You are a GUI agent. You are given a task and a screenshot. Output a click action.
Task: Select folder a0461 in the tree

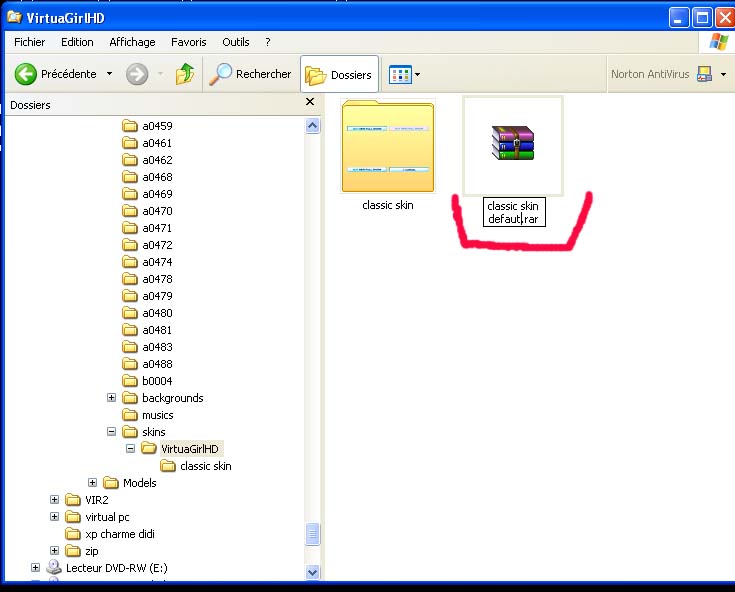[x=148, y=143]
